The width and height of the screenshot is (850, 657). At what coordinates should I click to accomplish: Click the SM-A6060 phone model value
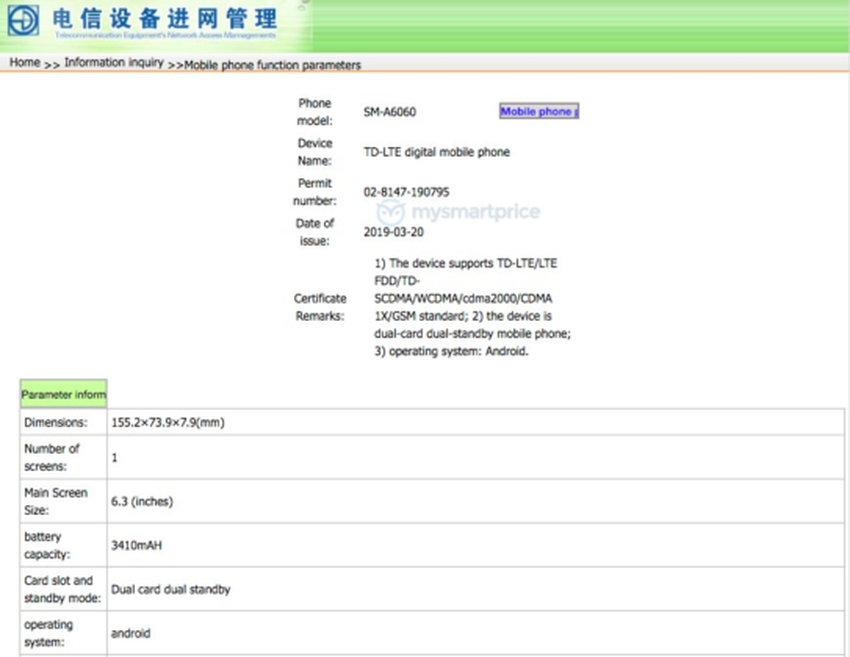390,112
